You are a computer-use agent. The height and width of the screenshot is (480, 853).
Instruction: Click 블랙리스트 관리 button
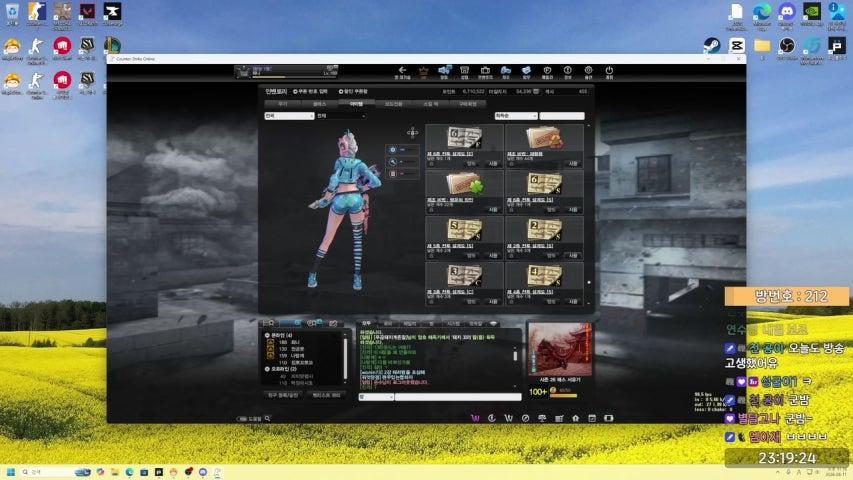coord(326,395)
